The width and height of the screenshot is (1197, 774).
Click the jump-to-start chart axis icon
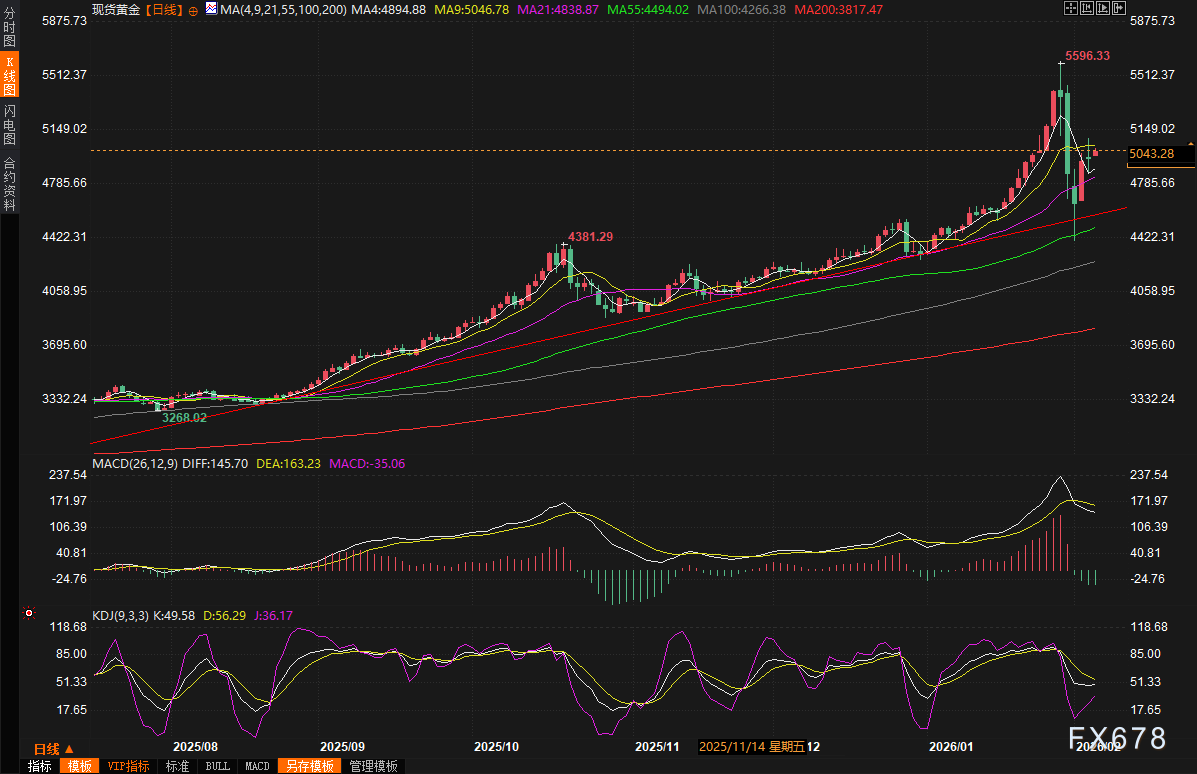(x=1088, y=8)
